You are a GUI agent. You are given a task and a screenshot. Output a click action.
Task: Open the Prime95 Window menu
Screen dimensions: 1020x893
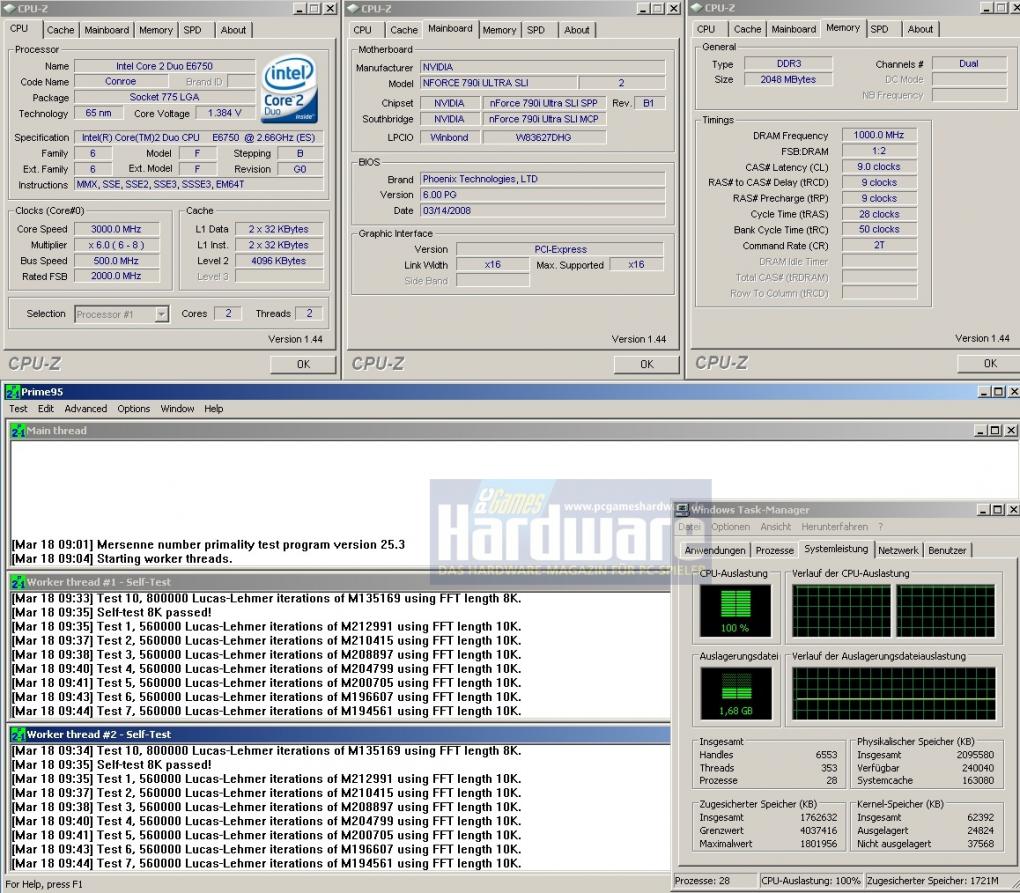point(177,408)
